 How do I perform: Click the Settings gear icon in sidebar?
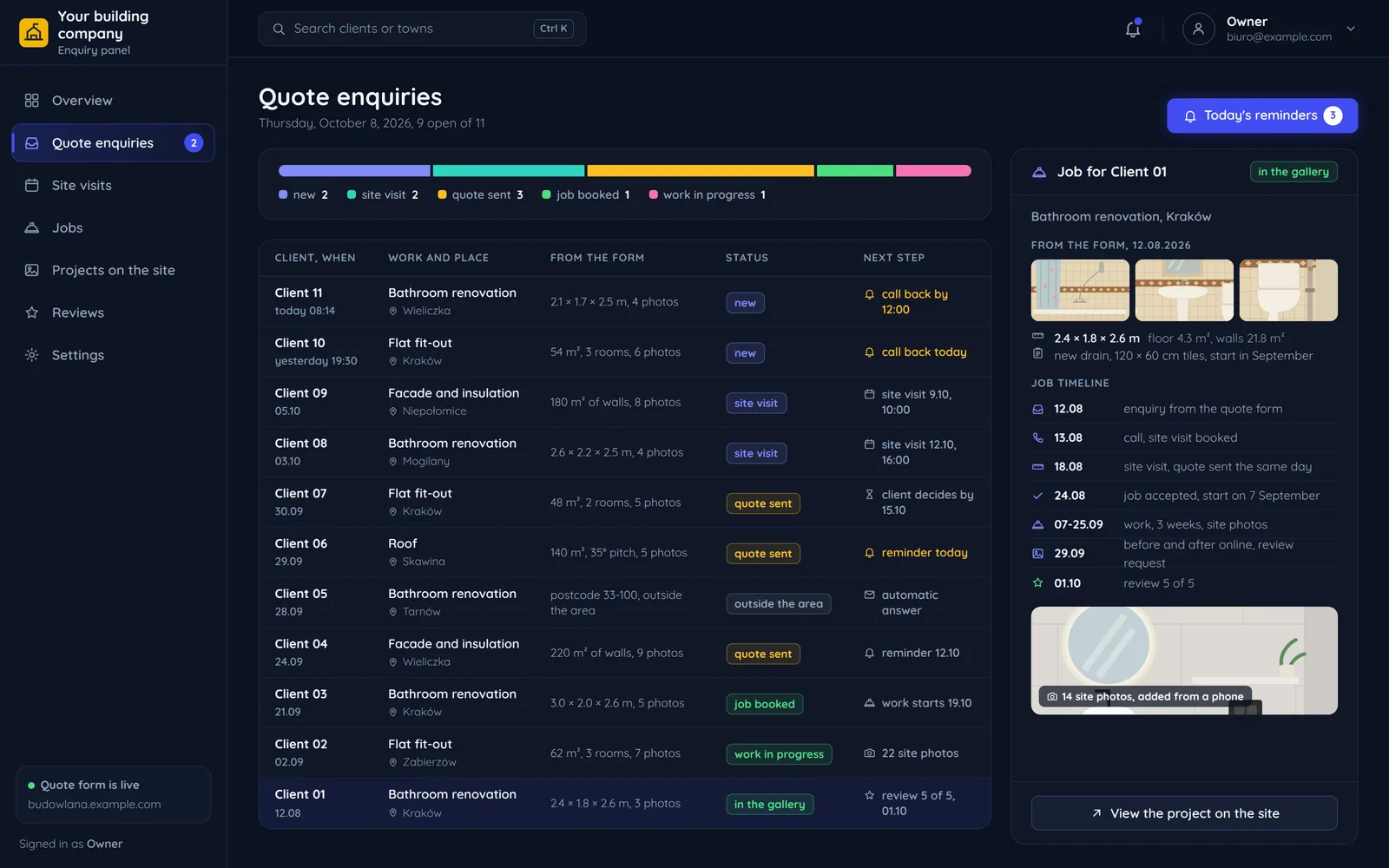pyautogui.click(x=32, y=355)
